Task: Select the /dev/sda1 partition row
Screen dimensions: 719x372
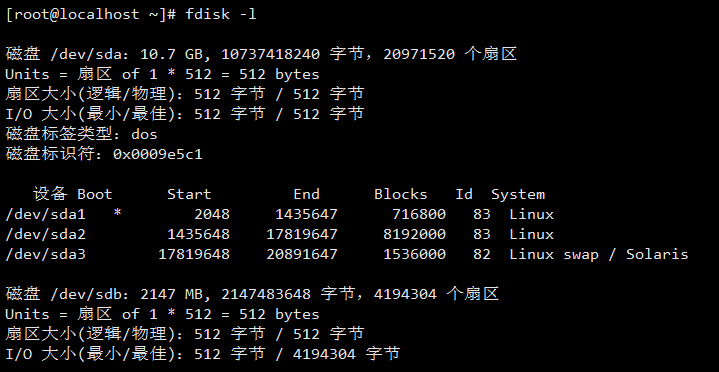Action: (x=280, y=214)
